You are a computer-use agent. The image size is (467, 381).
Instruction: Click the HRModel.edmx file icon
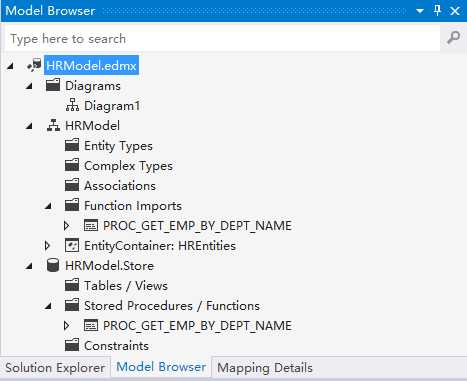[34, 65]
